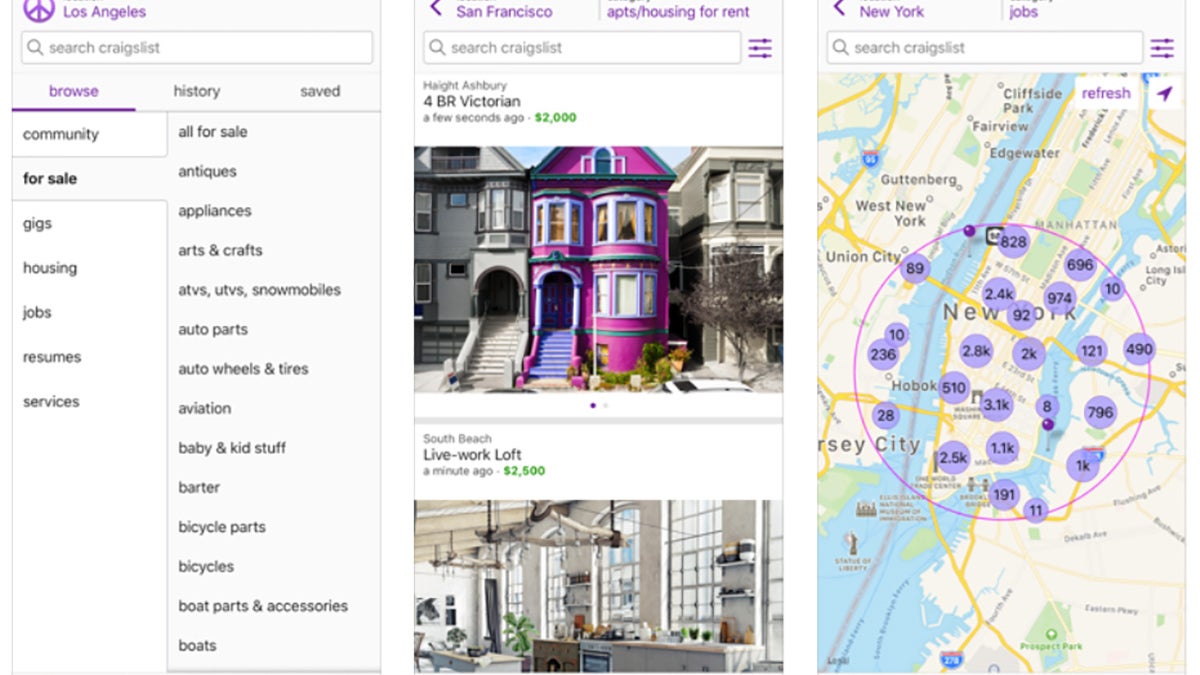Switch to the saved tab
1200x675 pixels.
coord(320,91)
